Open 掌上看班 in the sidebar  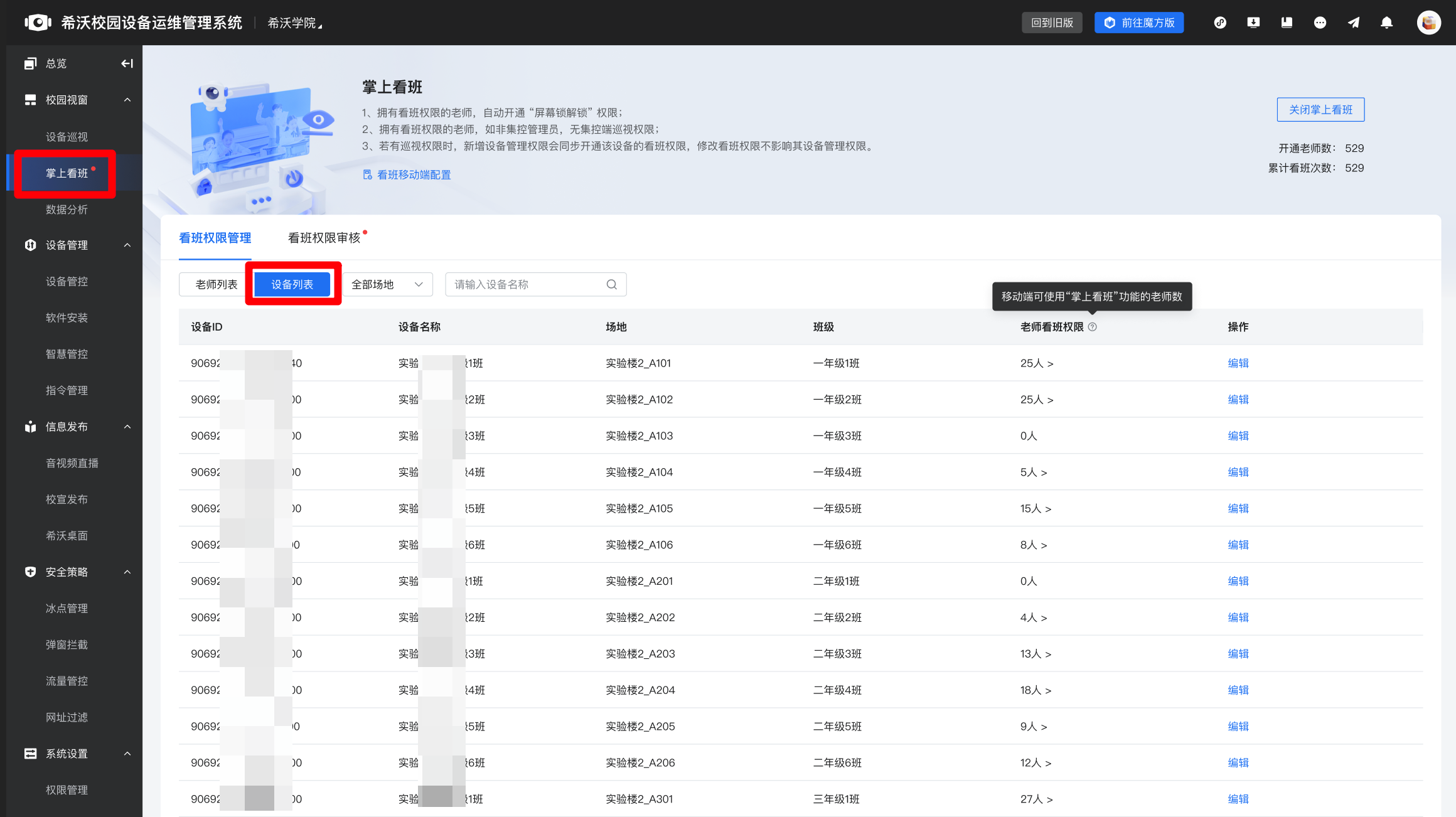67,173
